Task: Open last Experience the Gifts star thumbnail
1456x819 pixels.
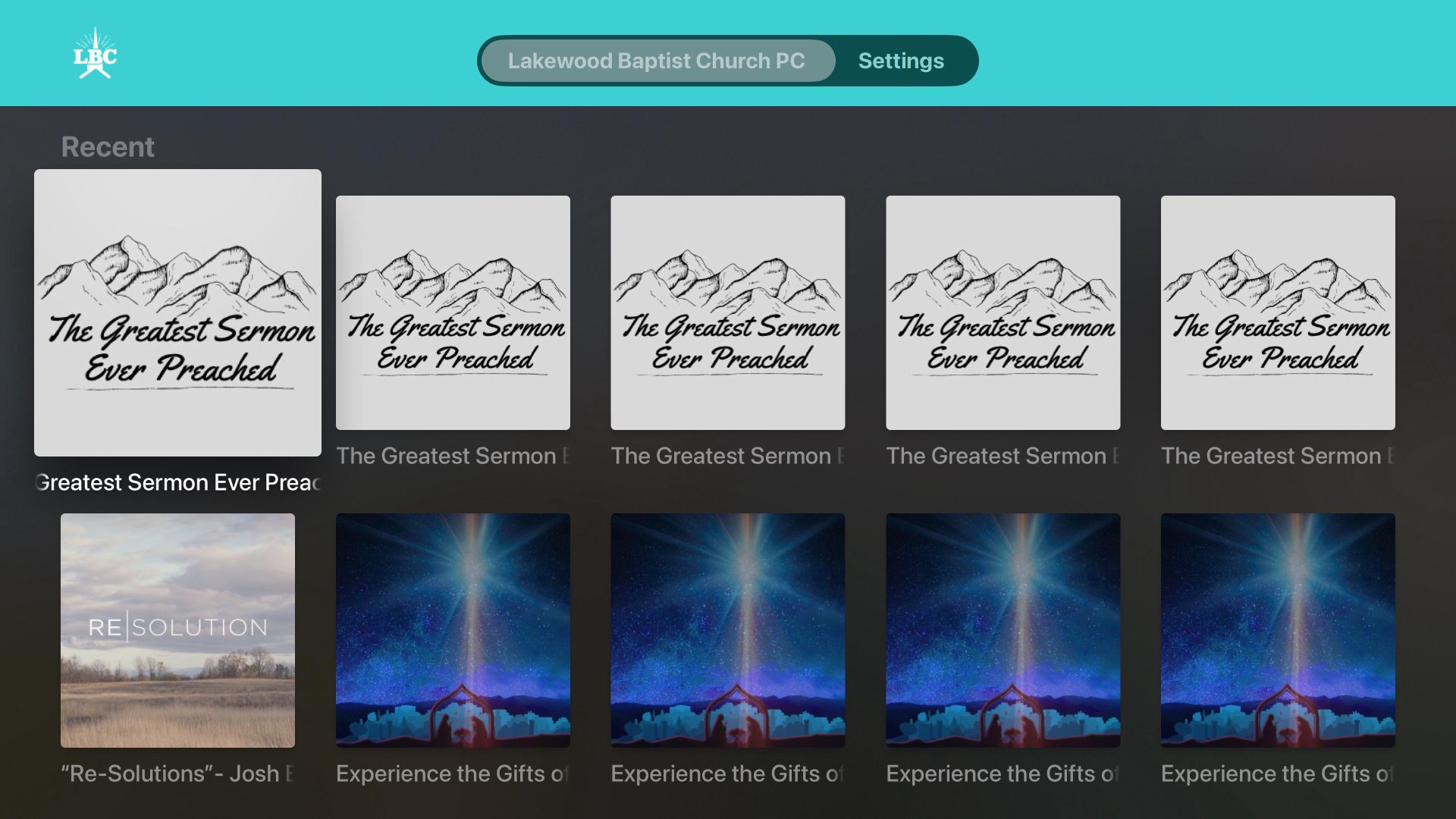Action: [1278, 630]
